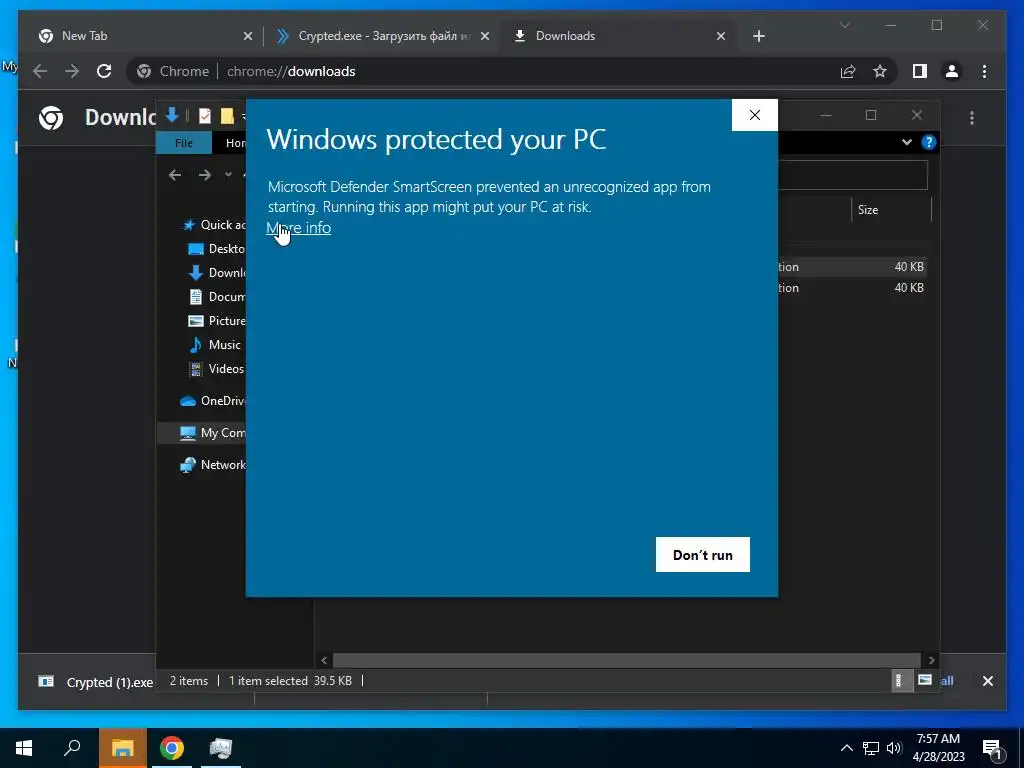
Task: Open the volume tray icon
Action: click(894, 748)
